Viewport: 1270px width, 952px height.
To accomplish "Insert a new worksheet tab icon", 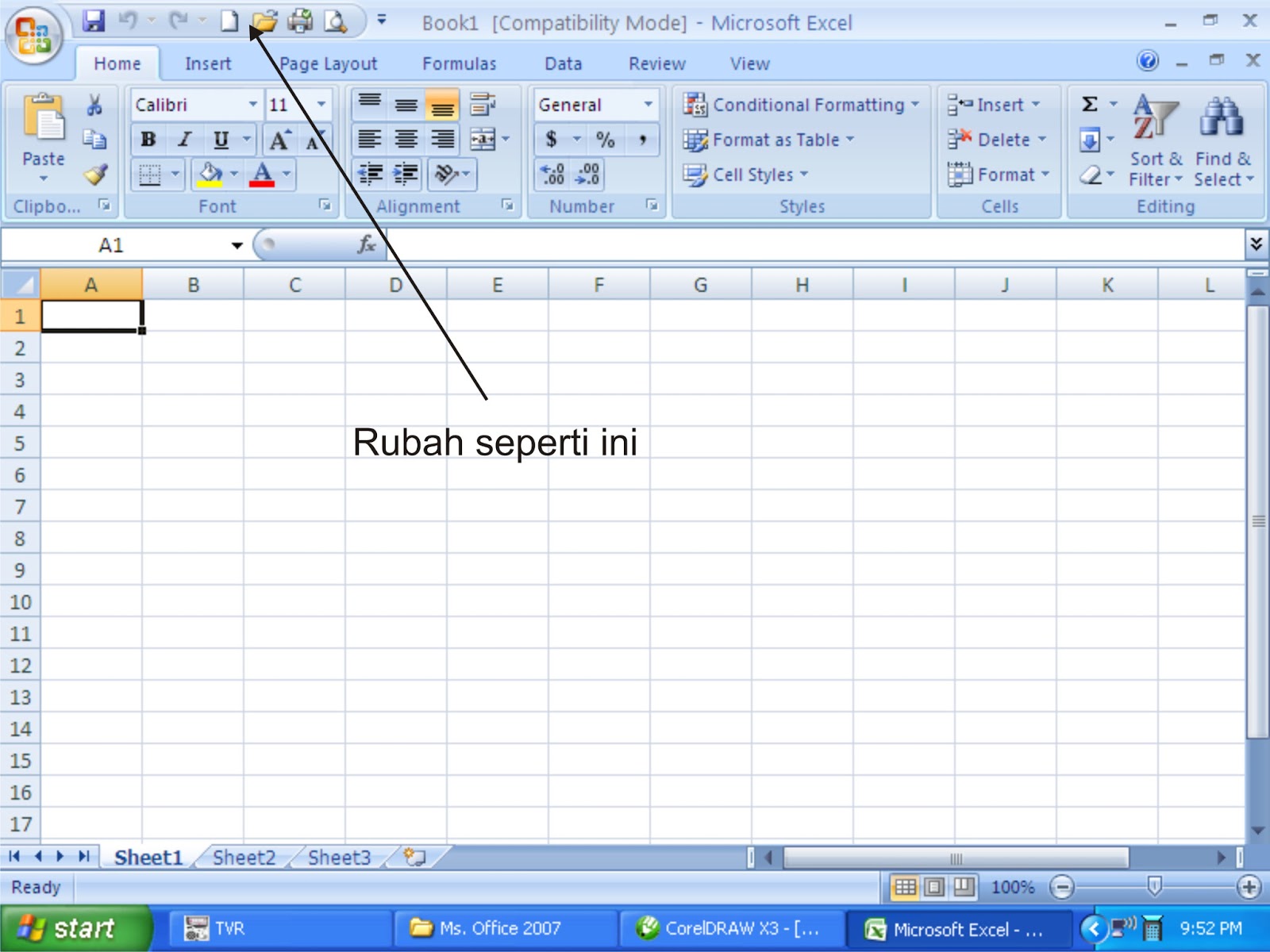I will (414, 857).
